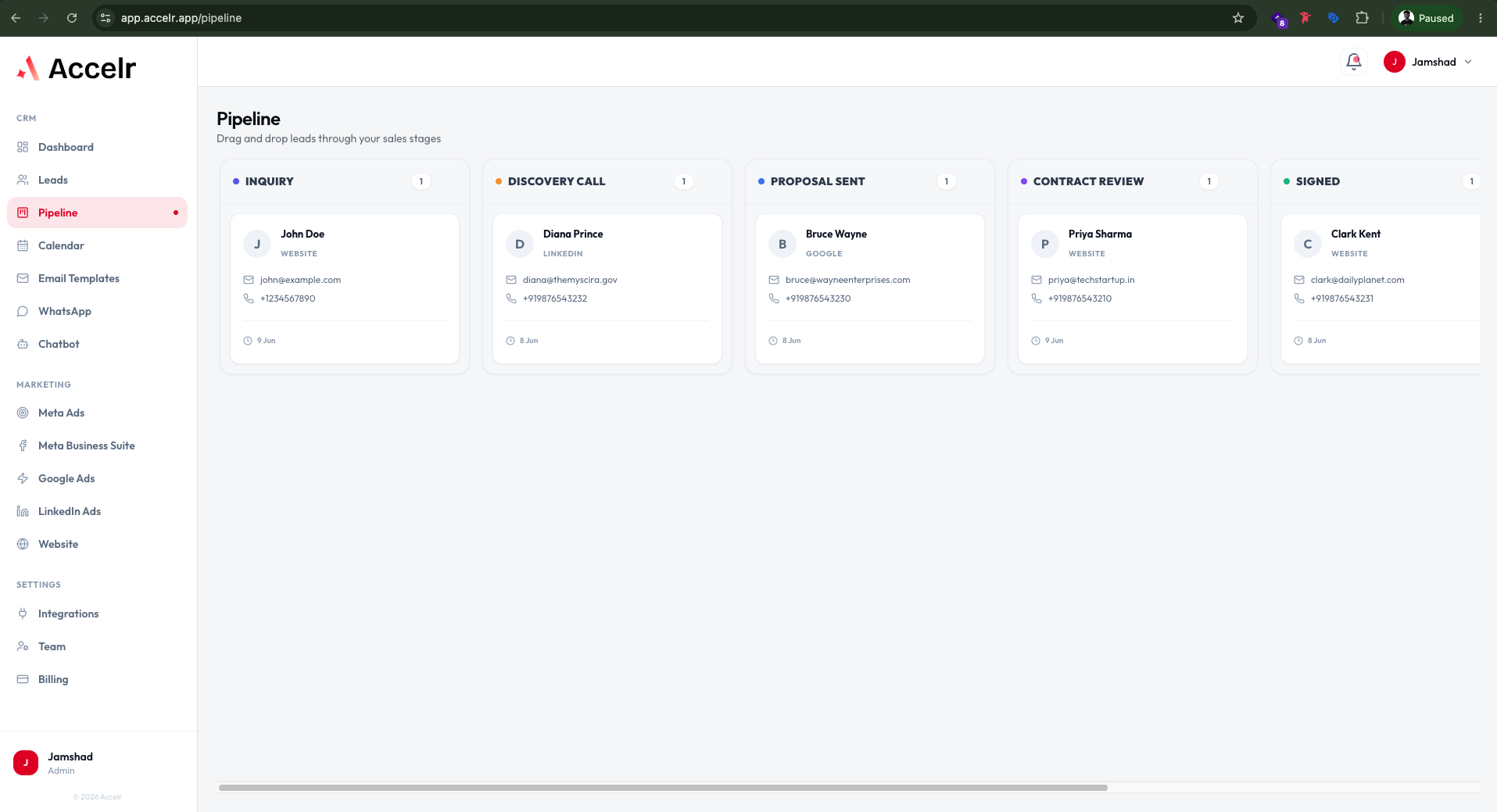
Task: Click Priya Sharma's P avatar
Action: coord(1045,244)
